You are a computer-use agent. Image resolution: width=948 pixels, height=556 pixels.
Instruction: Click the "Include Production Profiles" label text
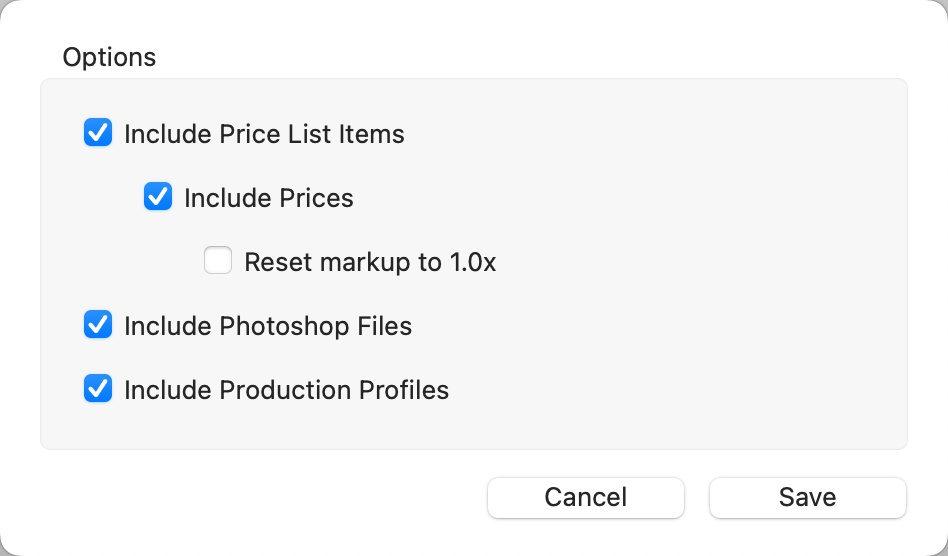[x=286, y=390]
